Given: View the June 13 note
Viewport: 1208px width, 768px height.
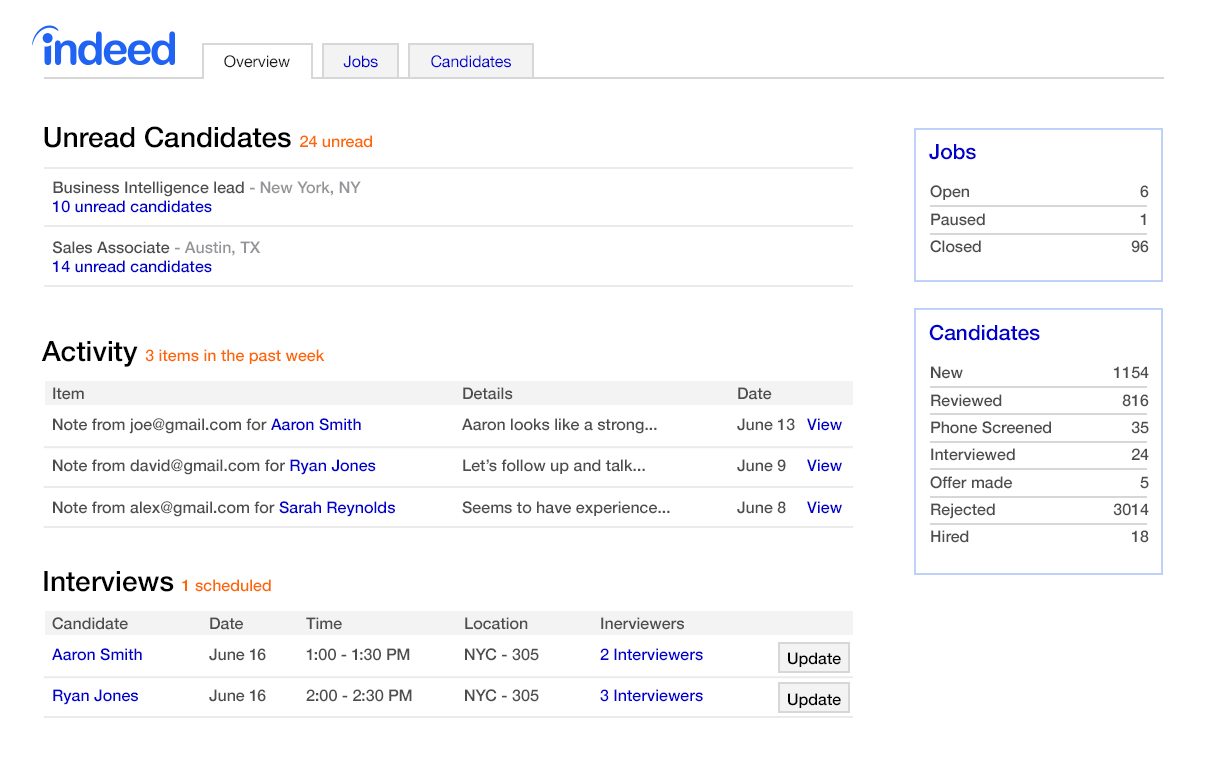Looking at the screenshot, I should [824, 425].
